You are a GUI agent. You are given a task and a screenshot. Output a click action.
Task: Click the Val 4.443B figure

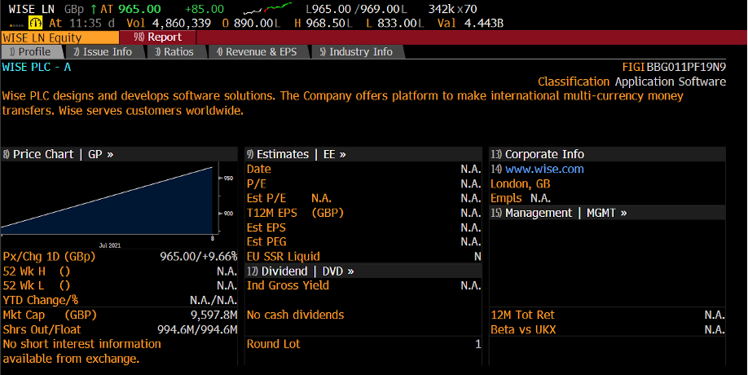click(x=470, y=23)
